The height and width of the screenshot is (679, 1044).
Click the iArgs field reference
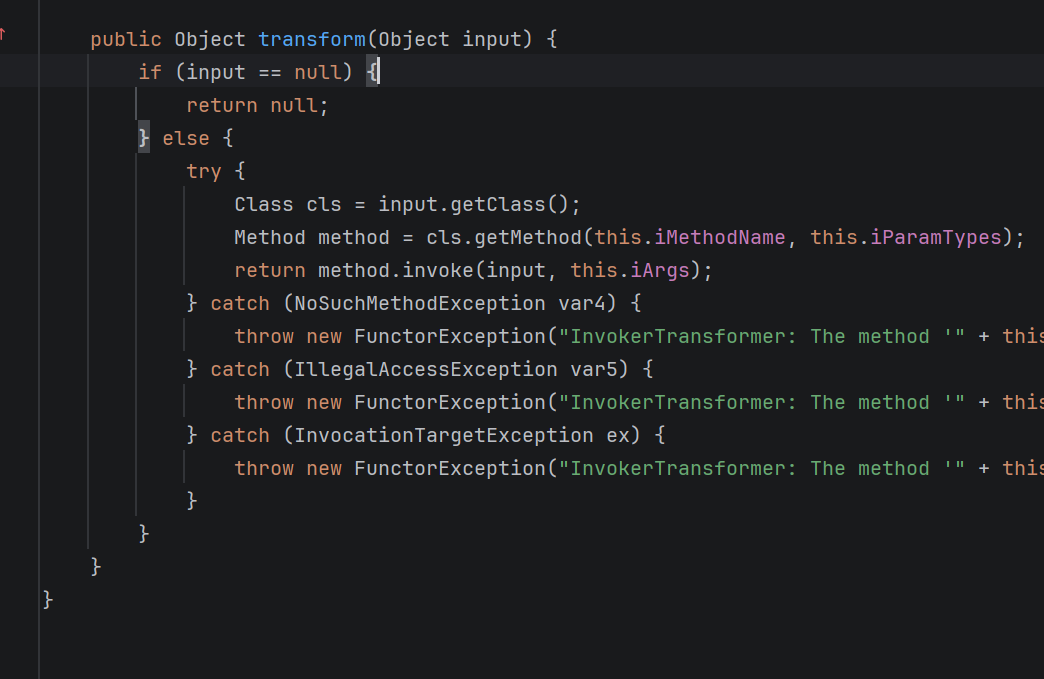[x=660, y=270]
